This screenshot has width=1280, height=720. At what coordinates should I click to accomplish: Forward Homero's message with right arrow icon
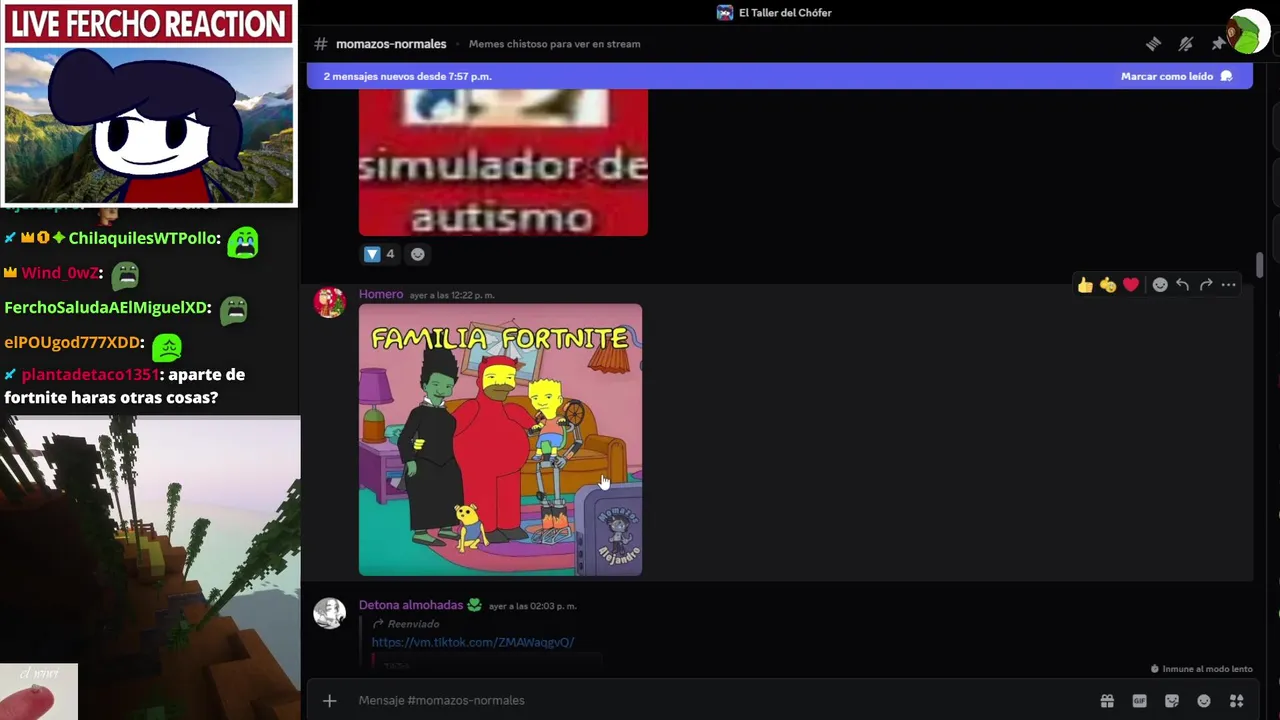[x=1206, y=285]
